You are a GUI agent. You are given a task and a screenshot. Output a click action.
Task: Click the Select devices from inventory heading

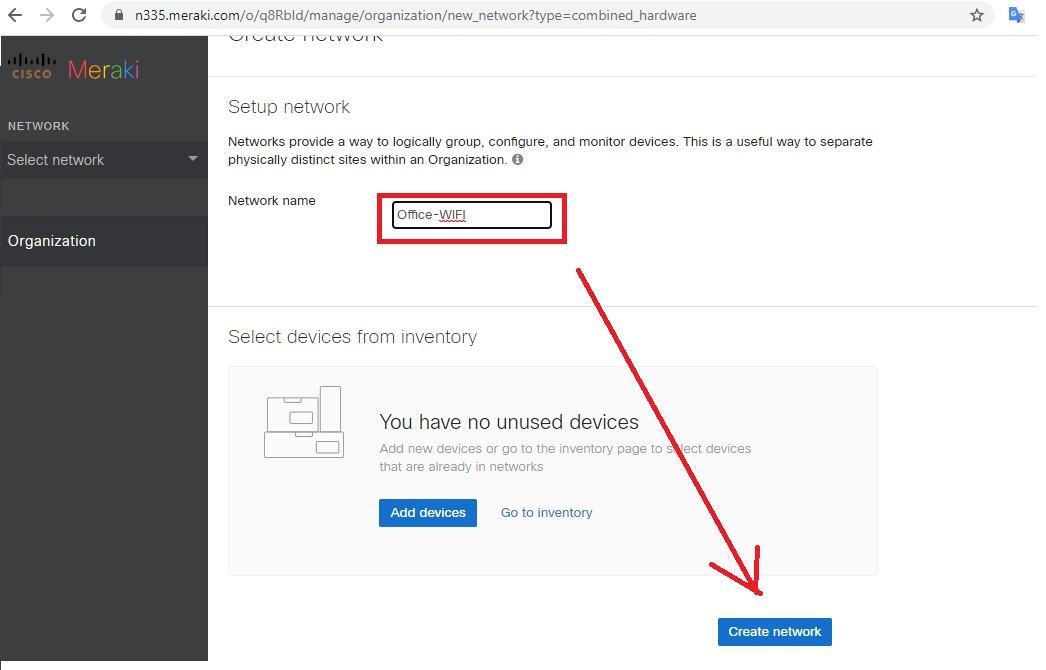click(352, 337)
